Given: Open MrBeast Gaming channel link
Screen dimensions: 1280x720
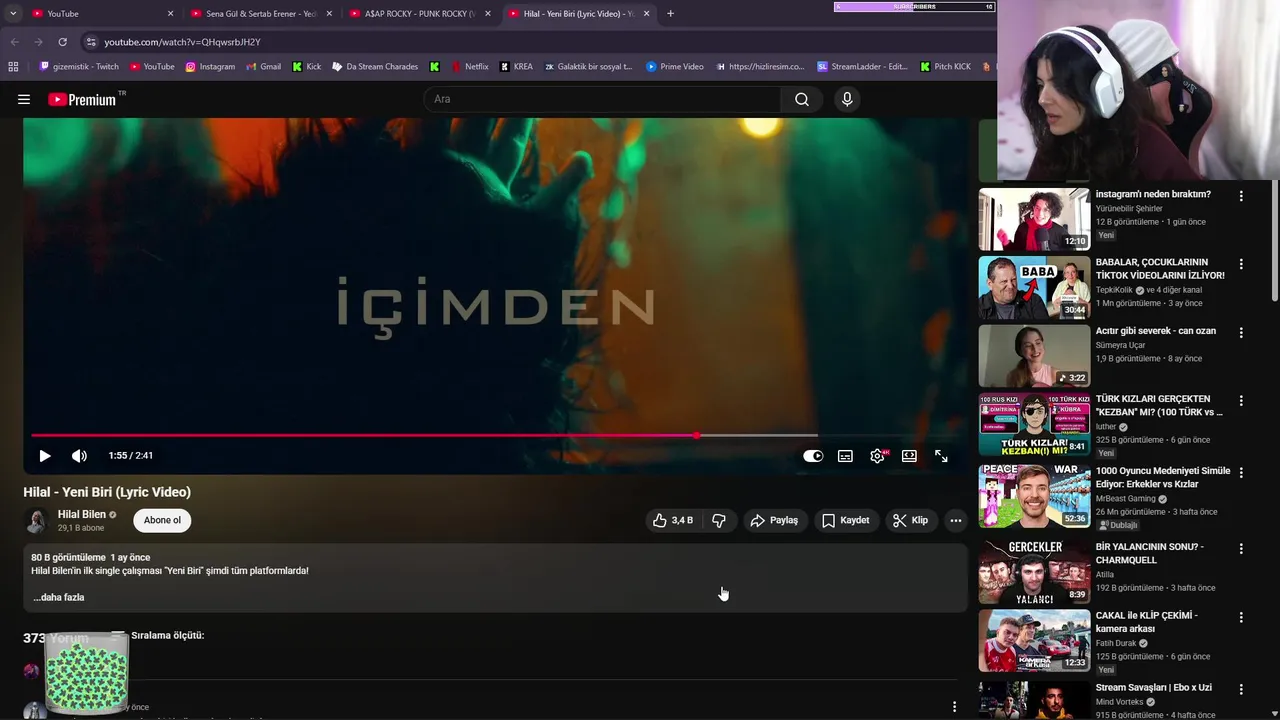Looking at the screenshot, I should [x=1126, y=498].
